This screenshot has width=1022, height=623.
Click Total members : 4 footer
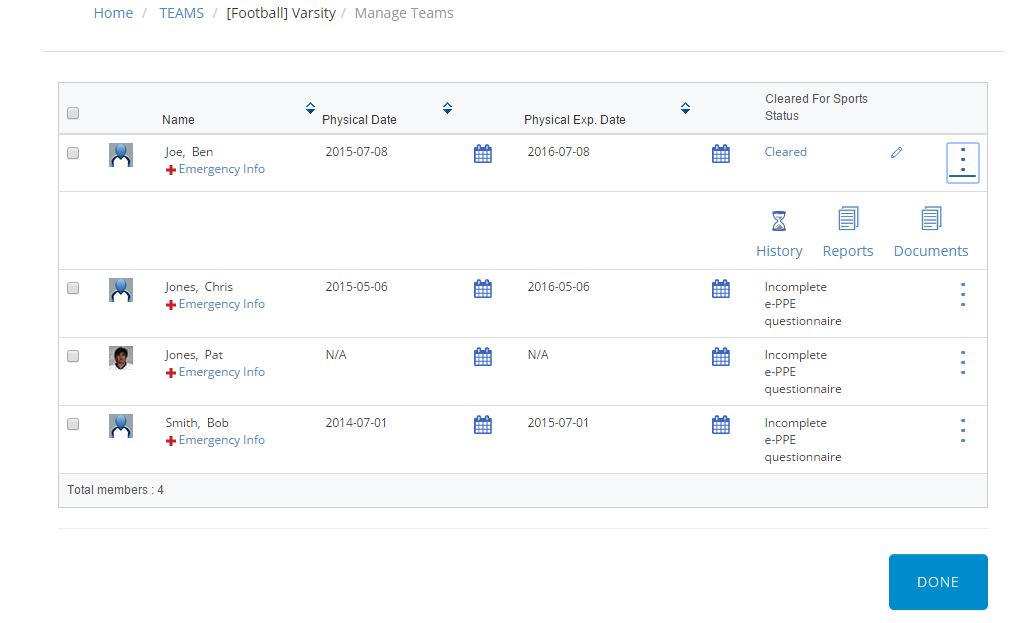point(115,490)
